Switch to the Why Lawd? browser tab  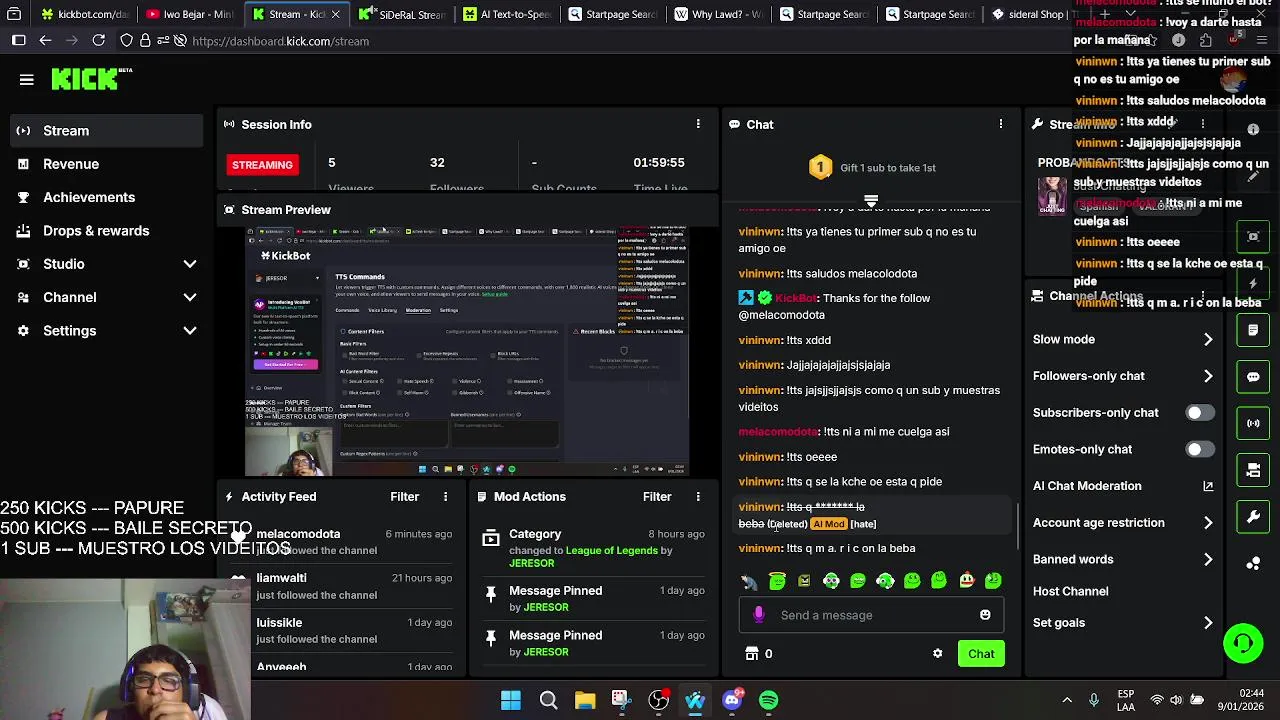click(718, 14)
